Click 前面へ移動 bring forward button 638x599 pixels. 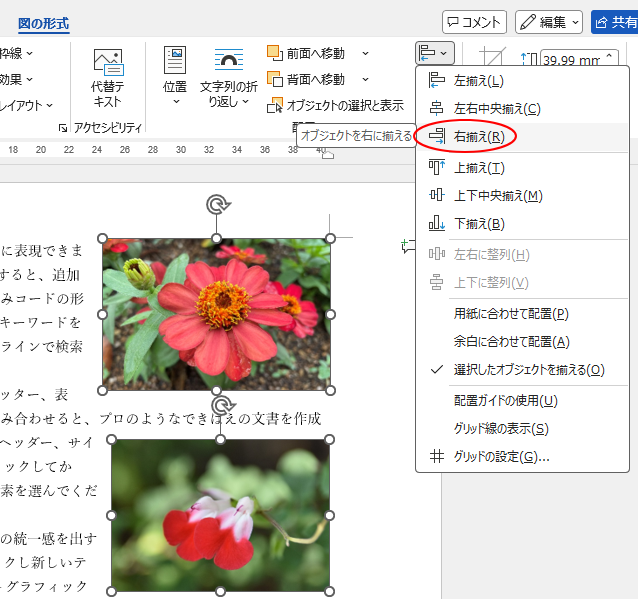coord(306,53)
